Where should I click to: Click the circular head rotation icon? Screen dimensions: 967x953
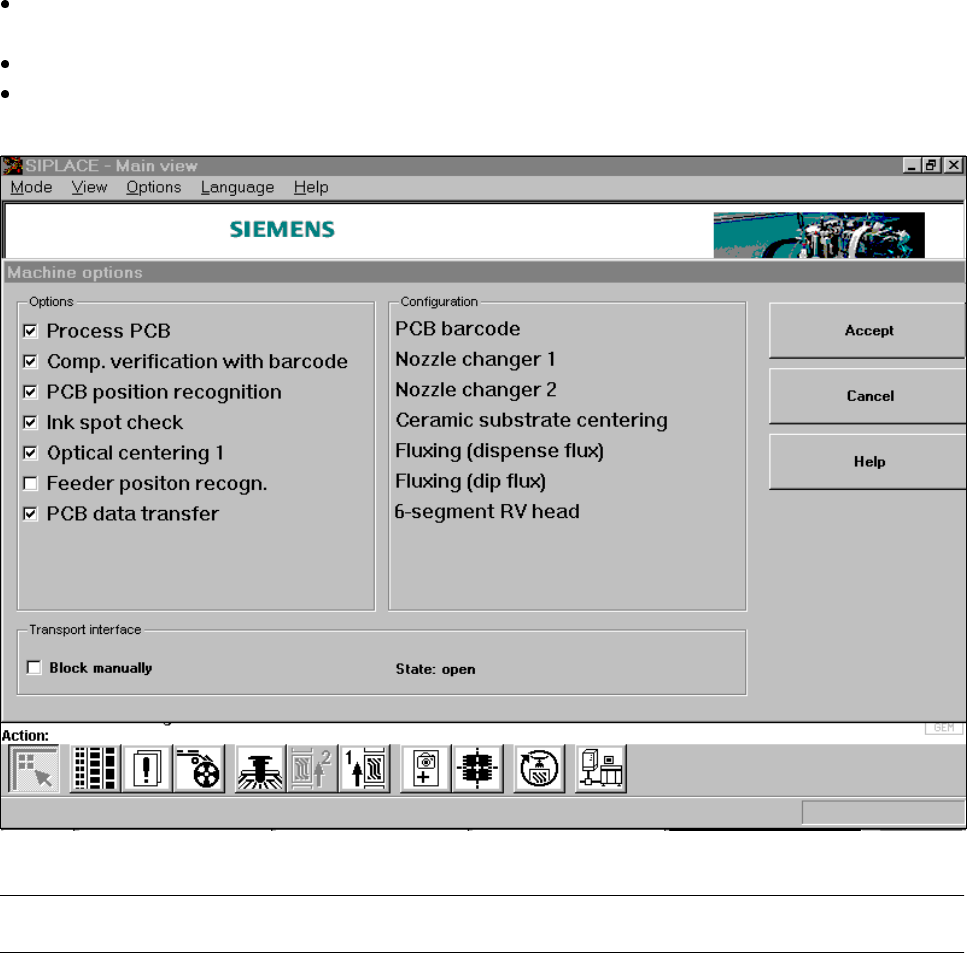(539, 769)
